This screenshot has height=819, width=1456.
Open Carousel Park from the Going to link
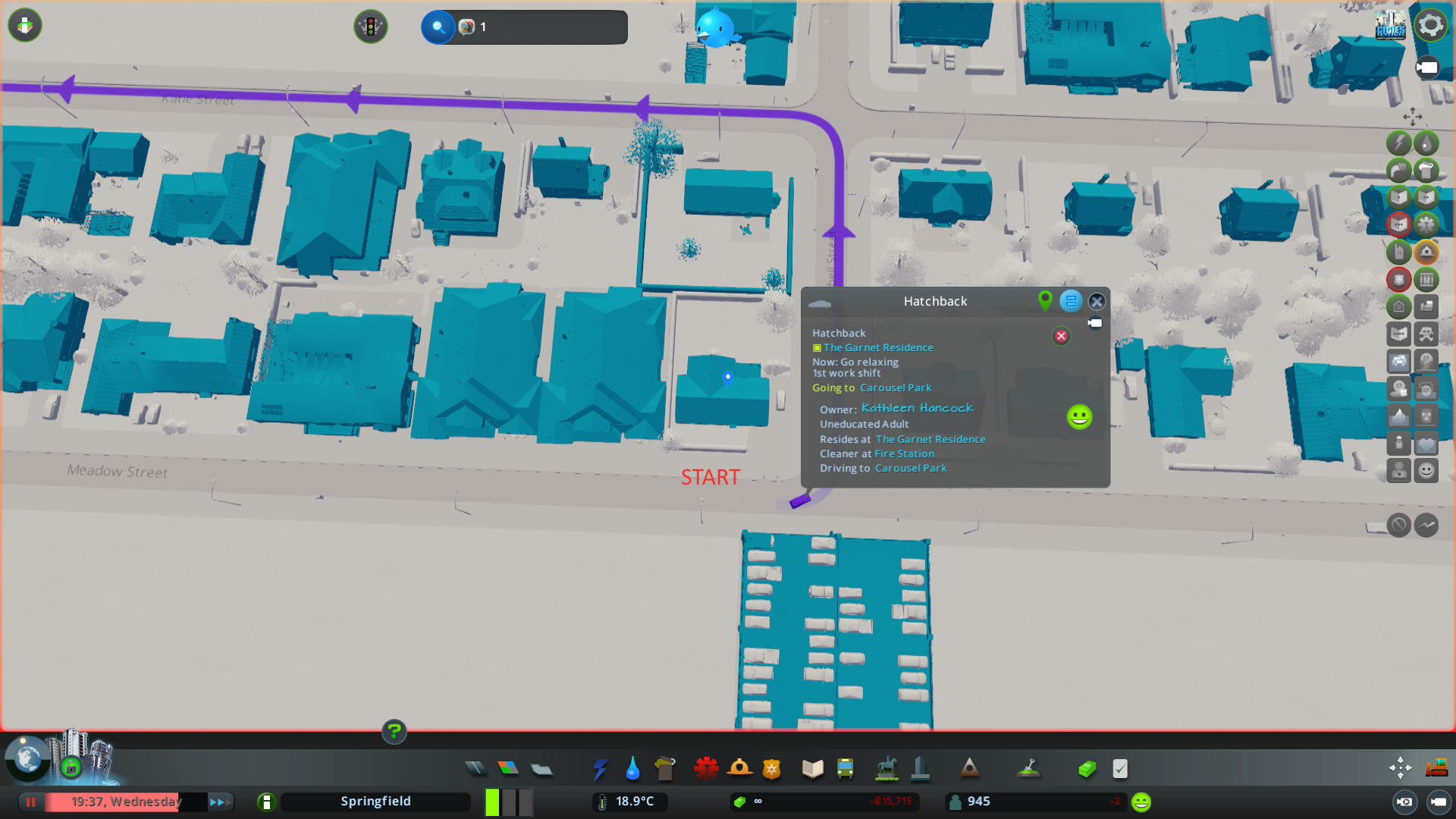click(x=896, y=388)
